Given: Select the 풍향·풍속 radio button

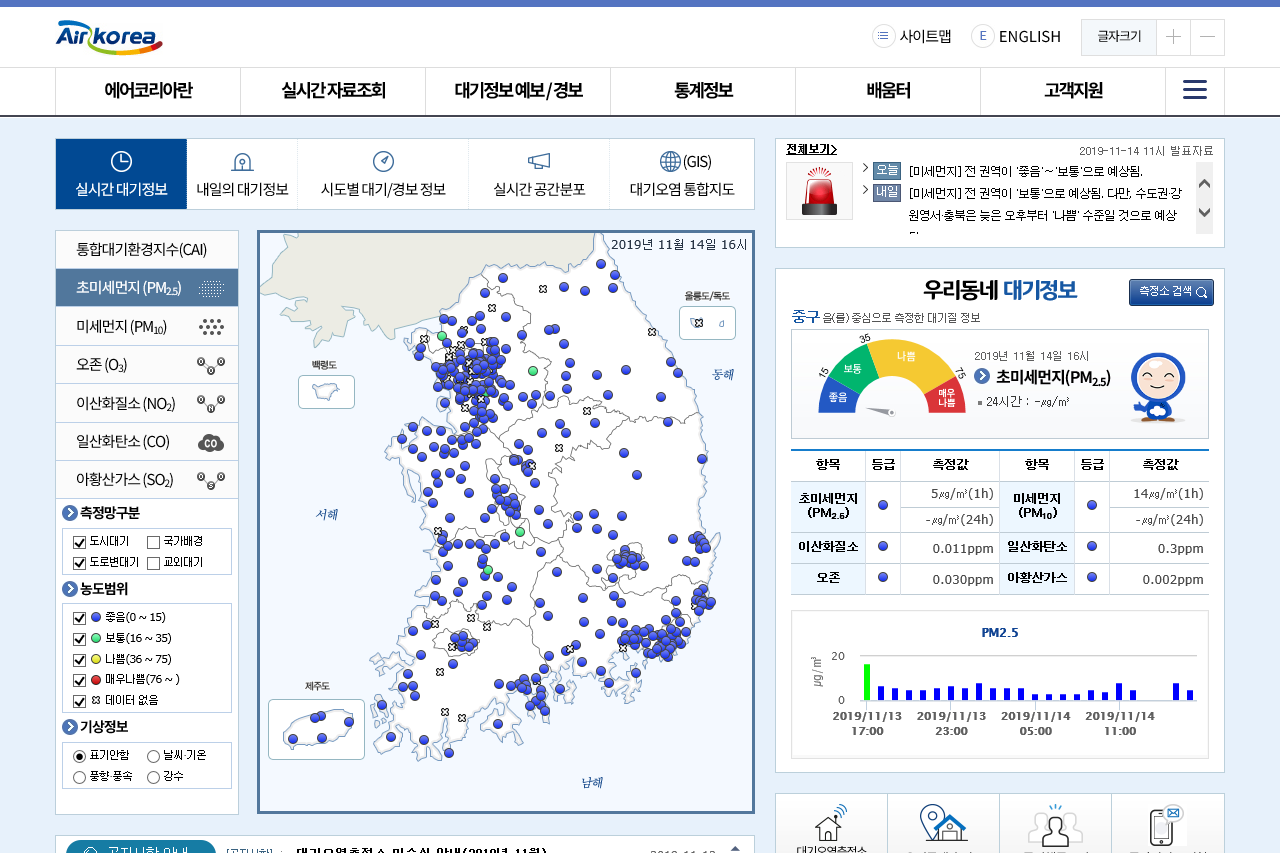Looking at the screenshot, I should click(80, 776).
